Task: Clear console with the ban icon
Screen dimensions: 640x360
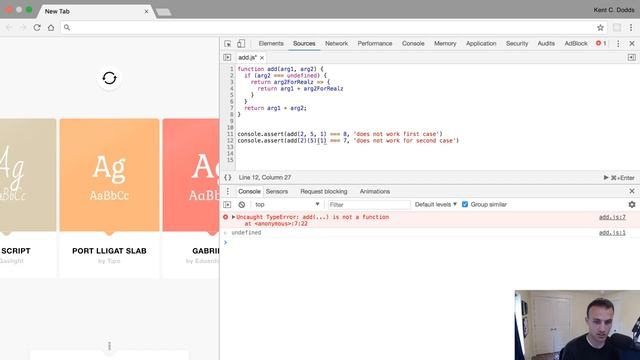Action: [x=242, y=204]
